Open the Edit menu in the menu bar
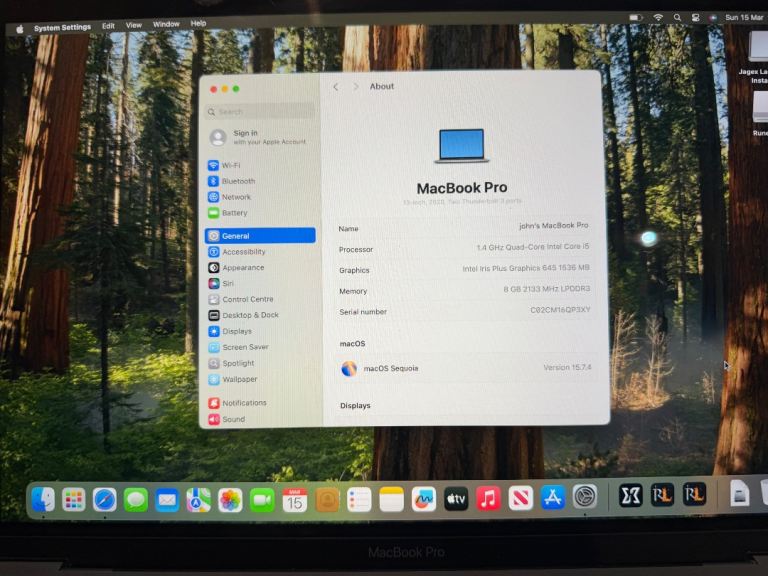Viewport: 768px width, 576px height. [108, 26]
